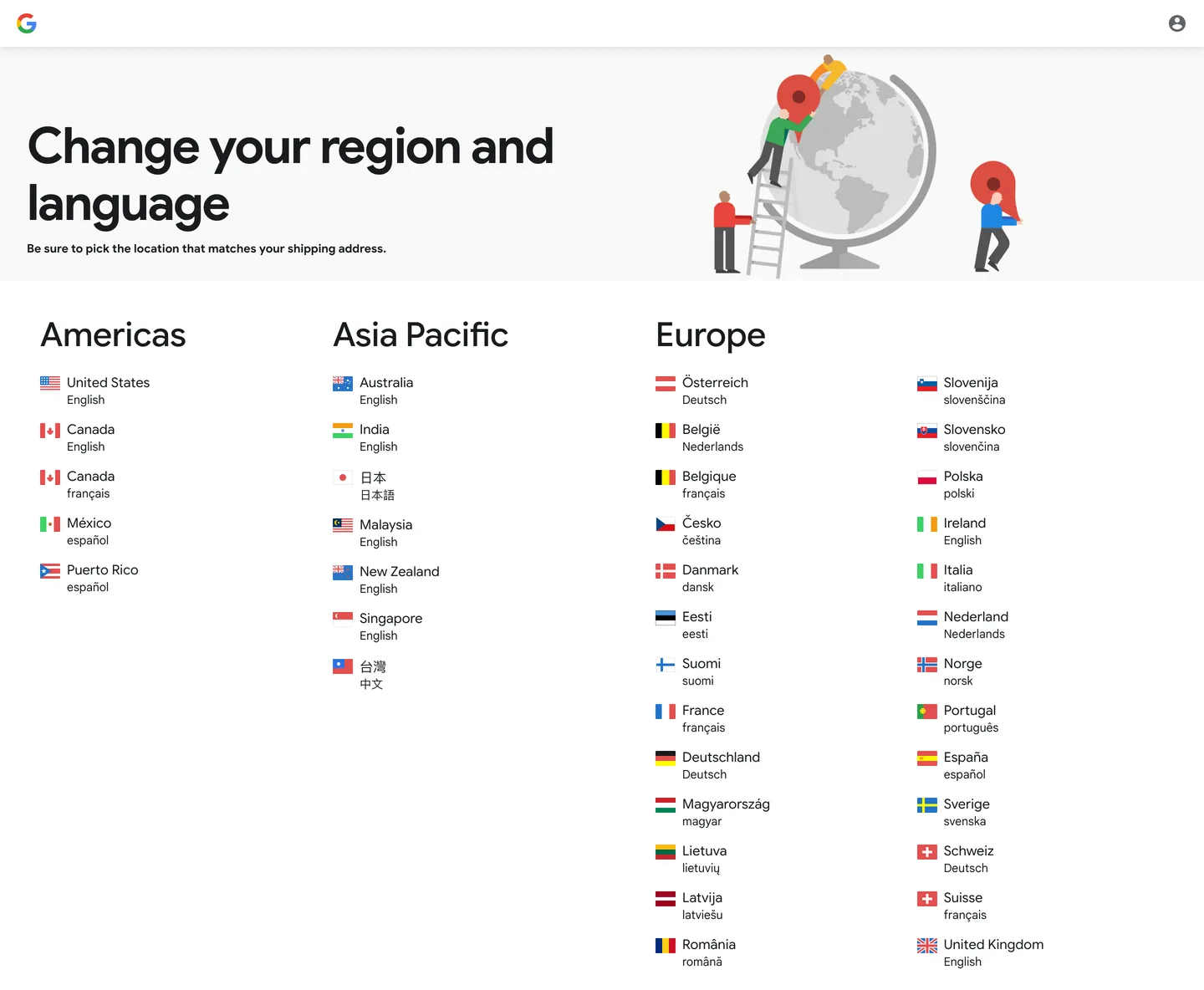Click the Lietuva flag icon
The height and width of the screenshot is (990, 1204).
pos(666,852)
